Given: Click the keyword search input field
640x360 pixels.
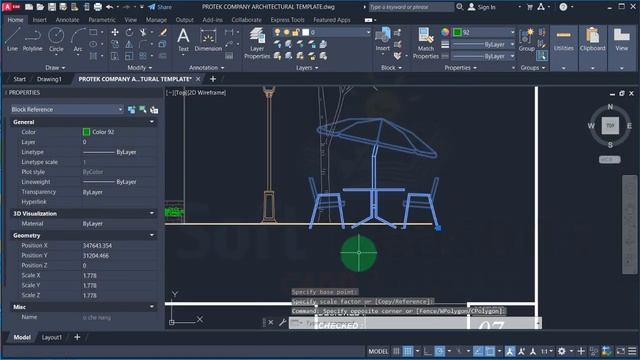Looking at the screenshot, I should point(411,7).
